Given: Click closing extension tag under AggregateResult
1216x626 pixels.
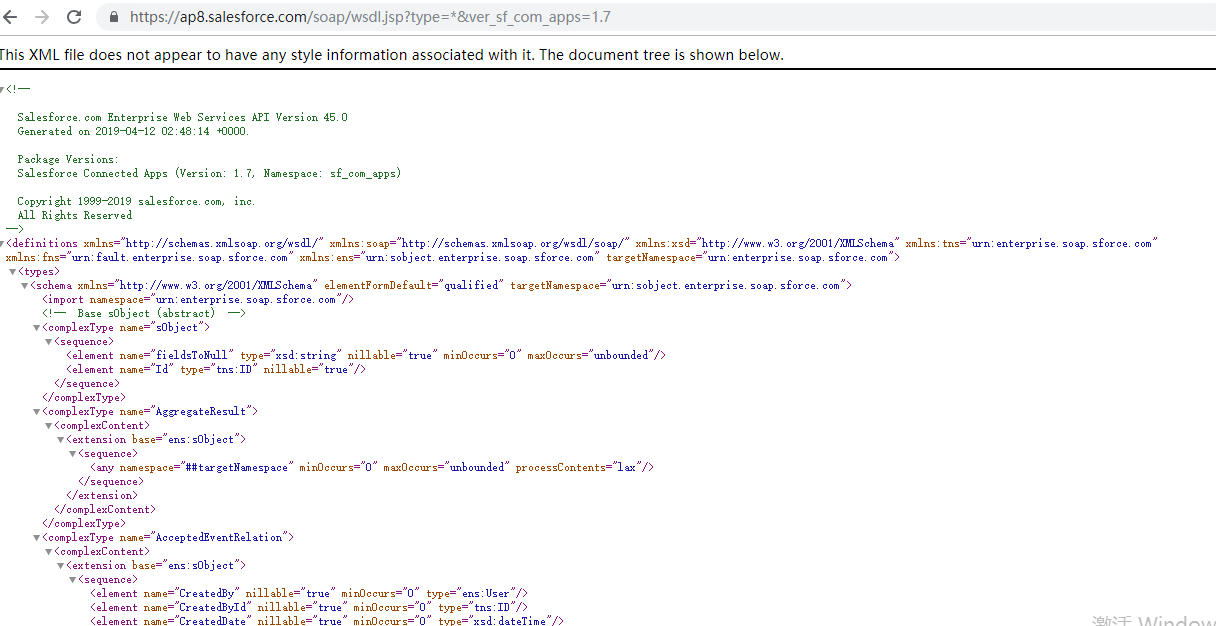Looking at the screenshot, I should (102, 495).
